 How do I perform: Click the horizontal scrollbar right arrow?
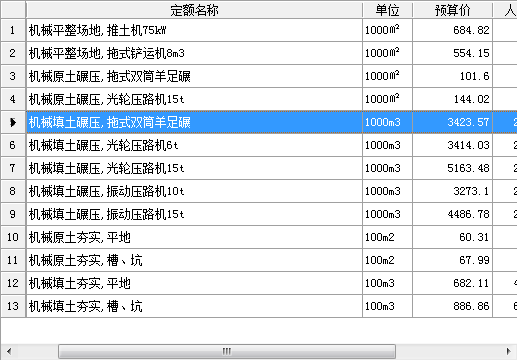click(x=508, y=351)
